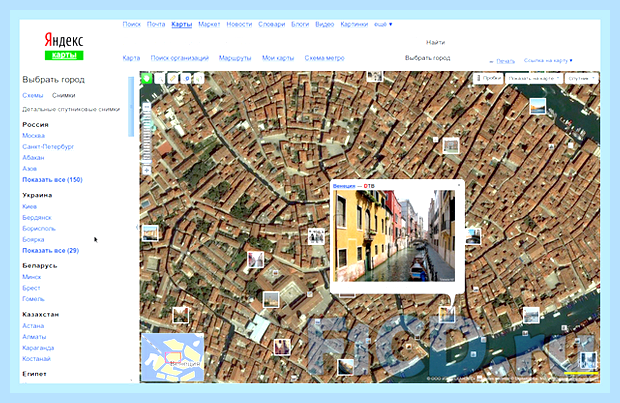Viewport: 620px width, 403px height.
Task: Select the blue-dot placemark tool
Action: click(x=186, y=79)
